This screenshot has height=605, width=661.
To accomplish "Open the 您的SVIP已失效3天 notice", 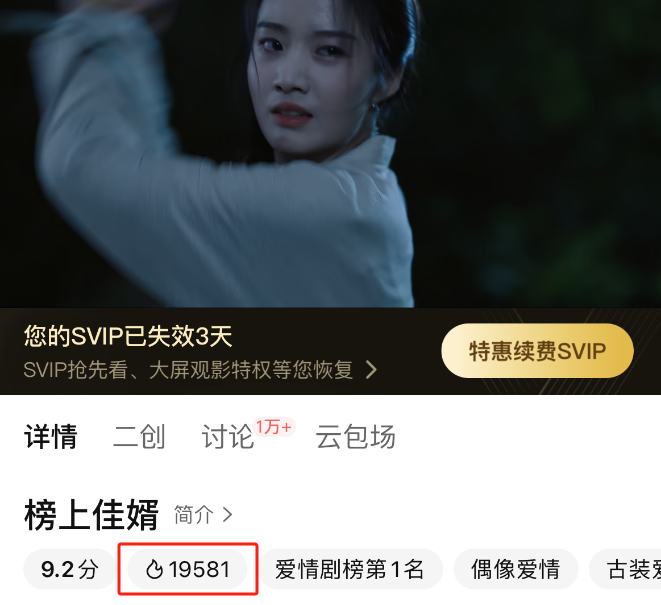I will coord(128,336).
